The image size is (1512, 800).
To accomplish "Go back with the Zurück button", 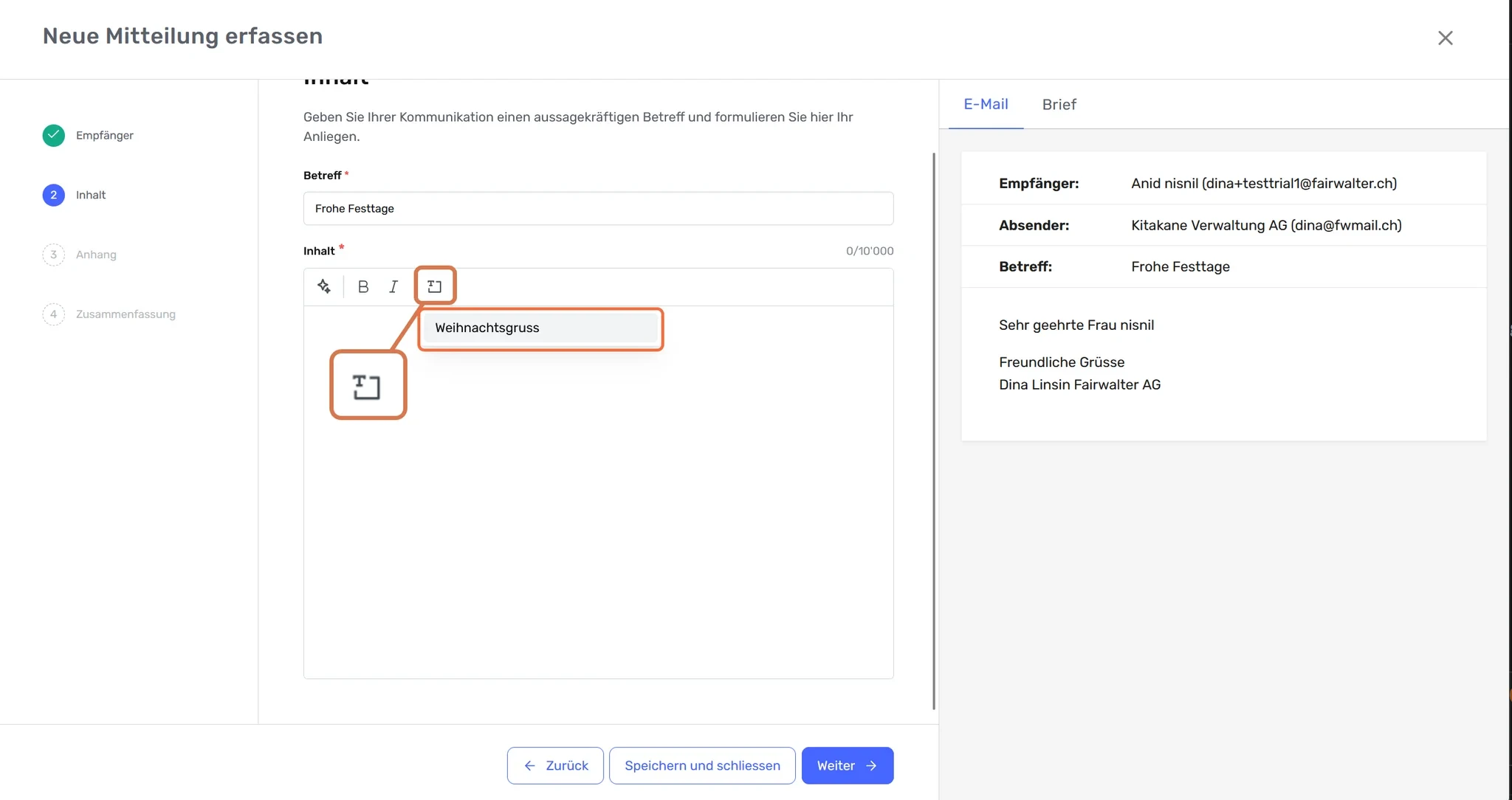I will pyautogui.click(x=555, y=765).
